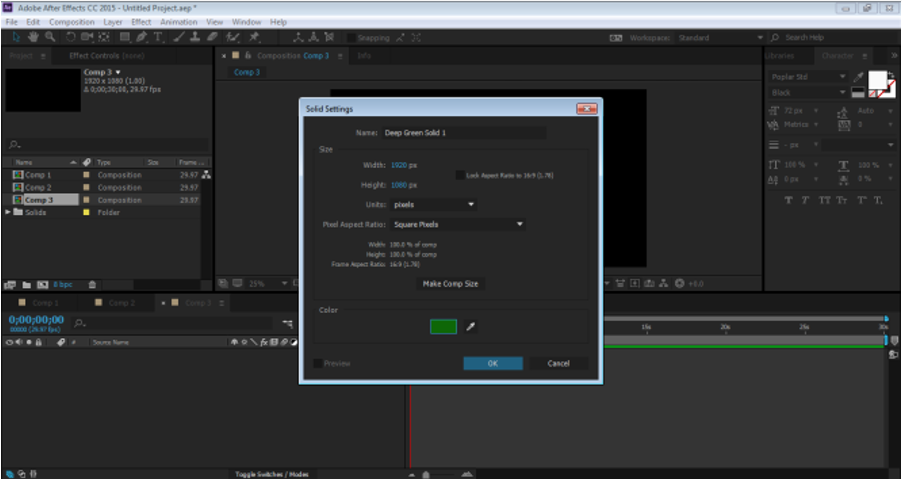Click the New Folder icon in Project panel
Screen dimensions: 902x479
click(x=26, y=285)
